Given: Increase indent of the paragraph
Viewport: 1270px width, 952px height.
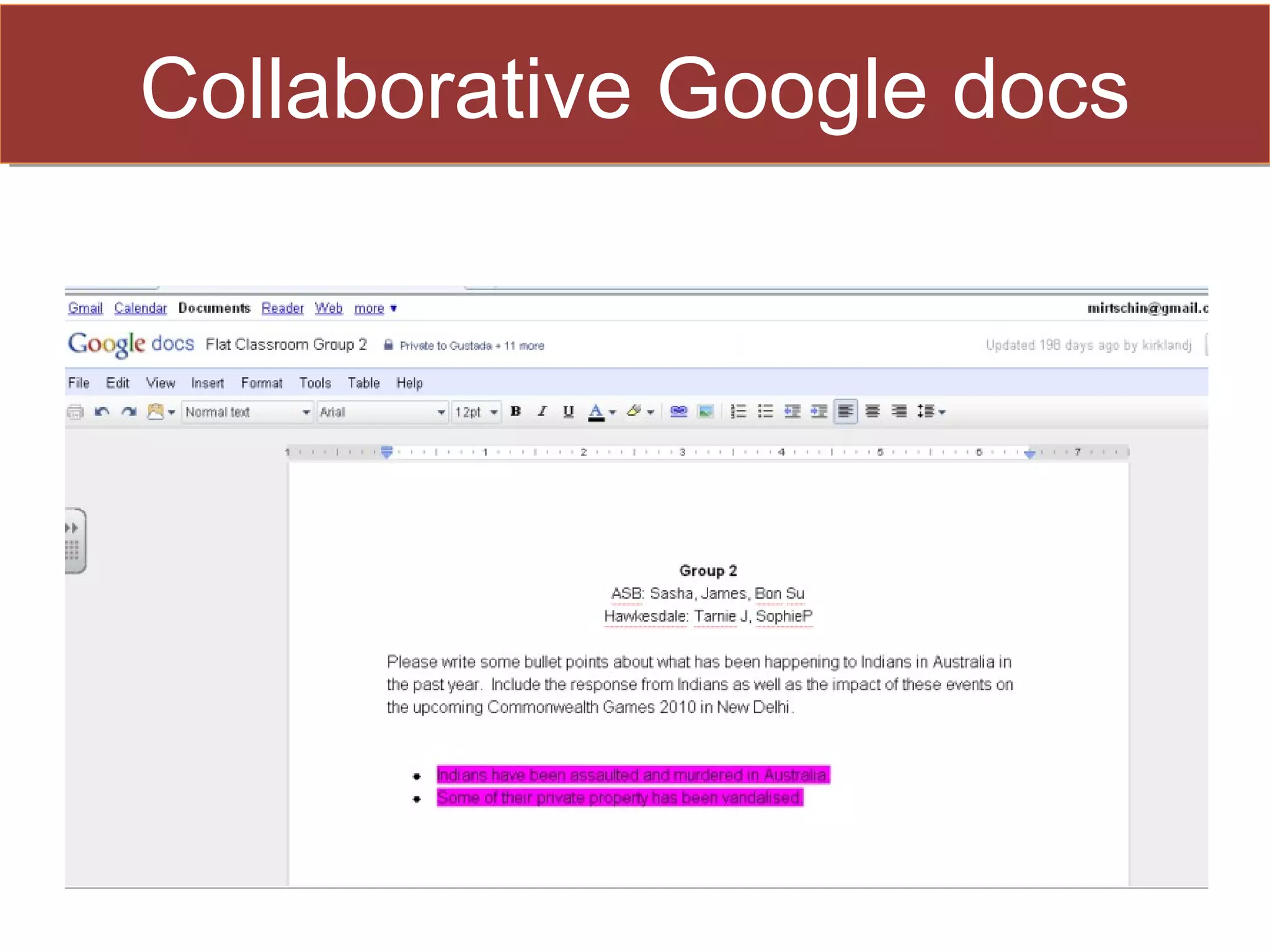Looking at the screenshot, I should pyautogui.click(x=819, y=412).
